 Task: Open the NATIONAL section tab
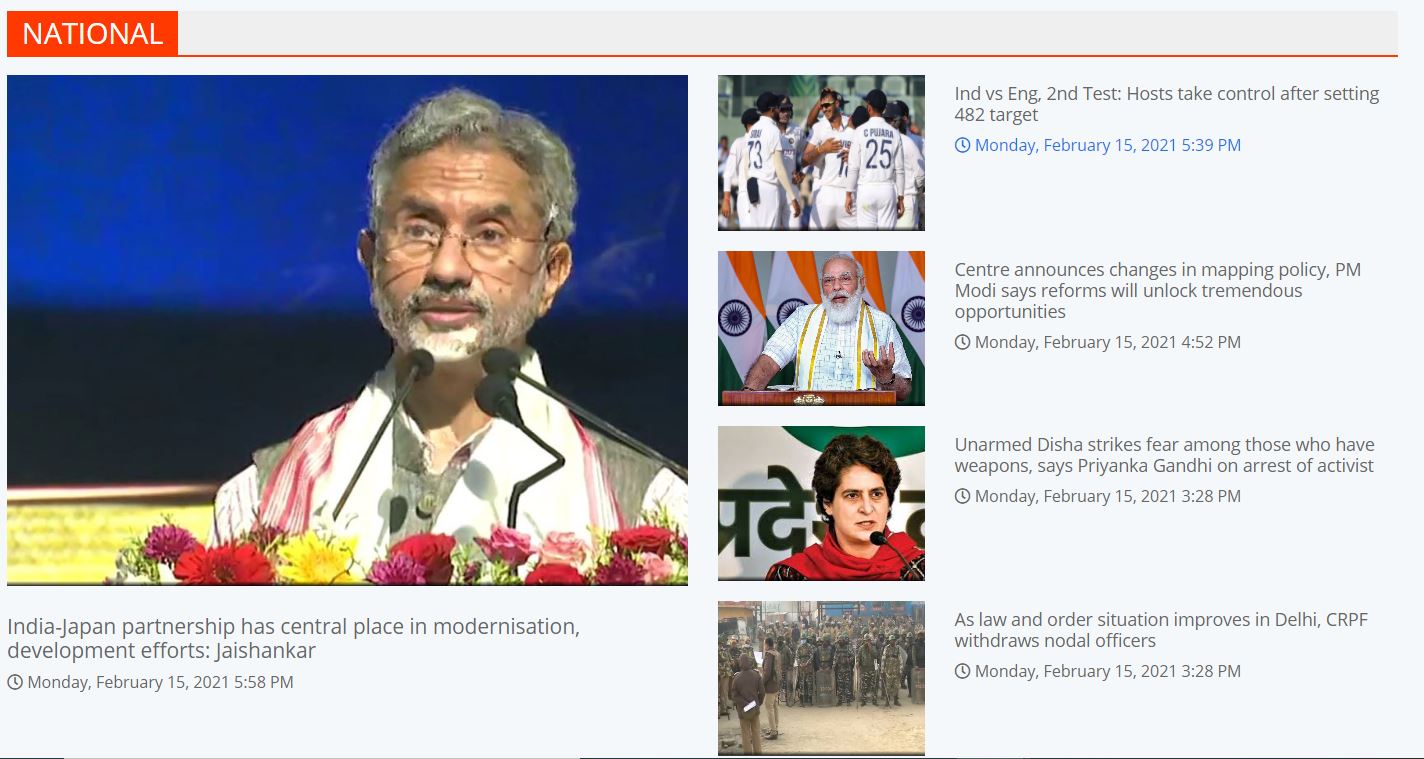click(x=92, y=33)
